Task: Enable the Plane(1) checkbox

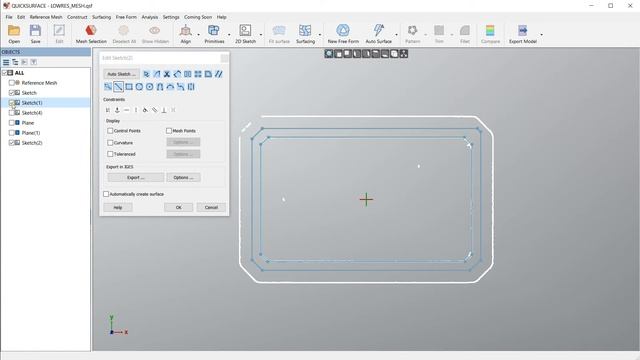Action: [12, 133]
